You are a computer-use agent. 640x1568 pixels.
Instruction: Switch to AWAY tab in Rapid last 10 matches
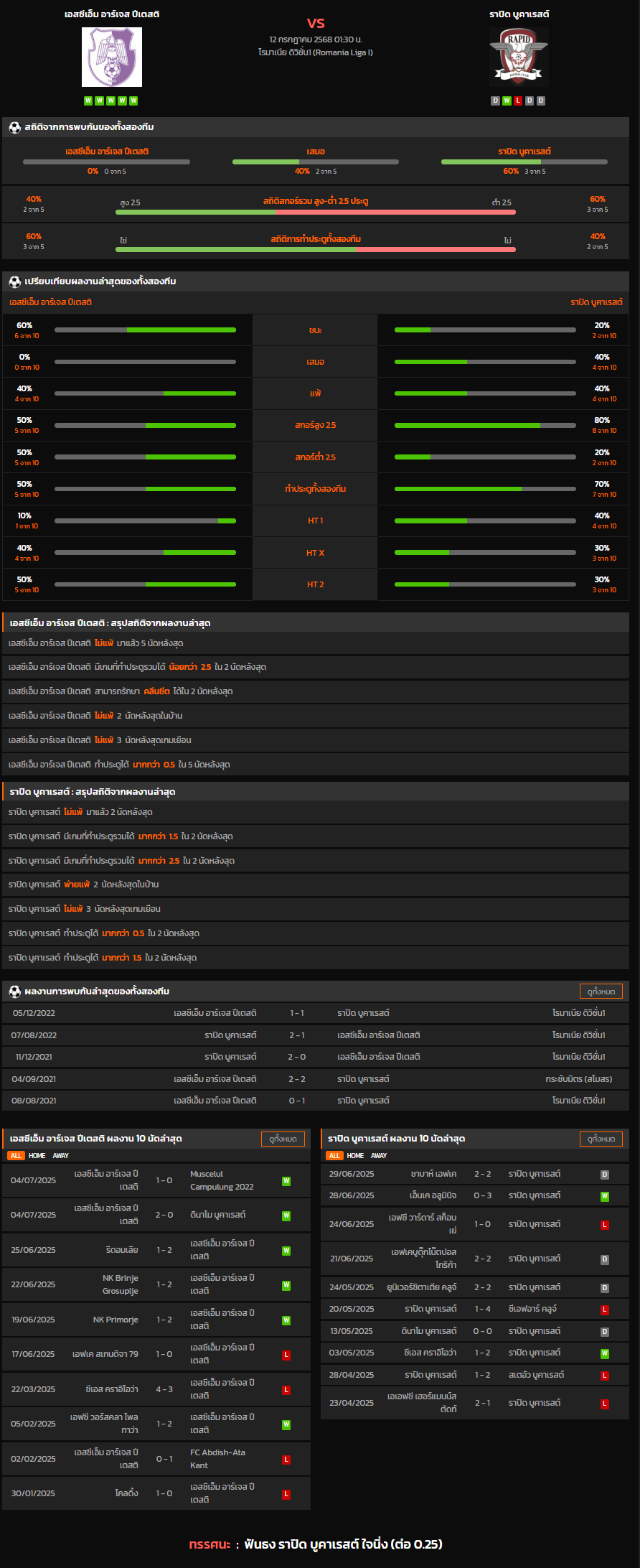point(379,1156)
